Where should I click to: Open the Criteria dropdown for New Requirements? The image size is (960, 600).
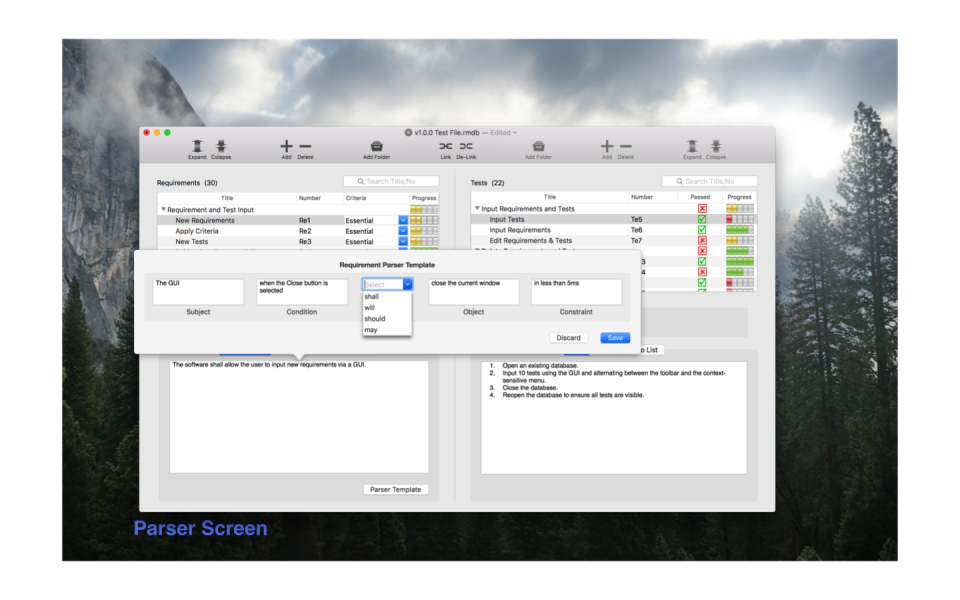pos(403,220)
